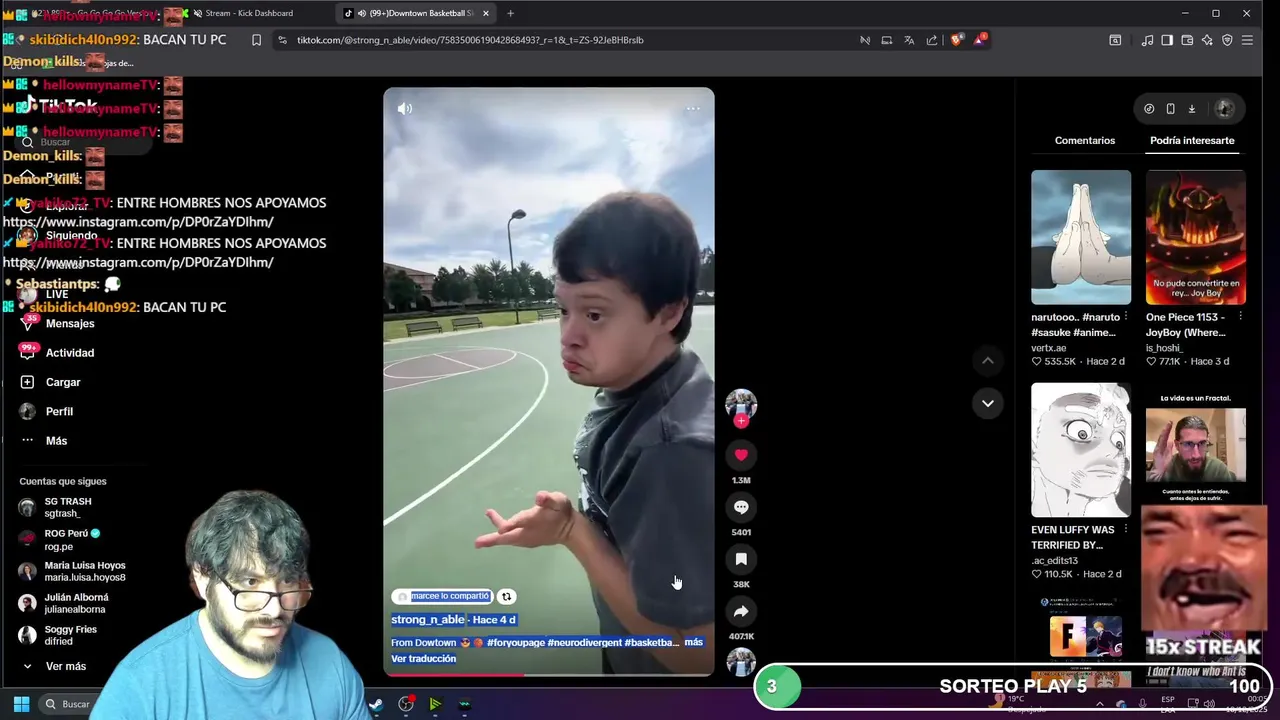Close the Downtown Basketball browser tab
The height and width of the screenshot is (720, 1280).
pyautogui.click(x=486, y=13)
